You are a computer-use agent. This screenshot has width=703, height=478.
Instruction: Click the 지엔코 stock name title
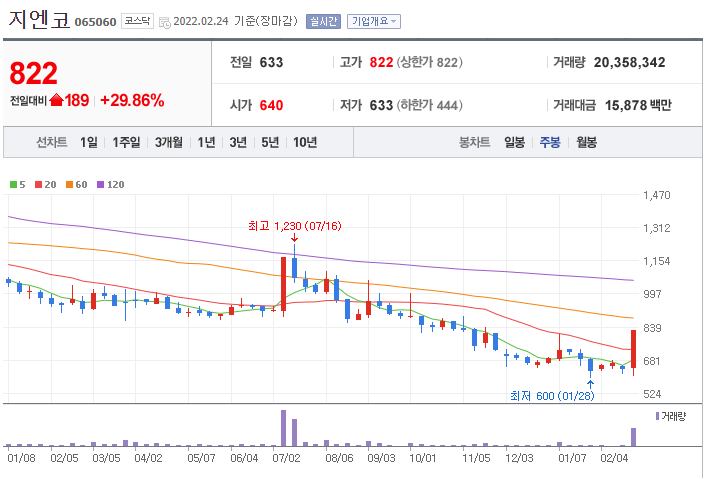point(38,20)
